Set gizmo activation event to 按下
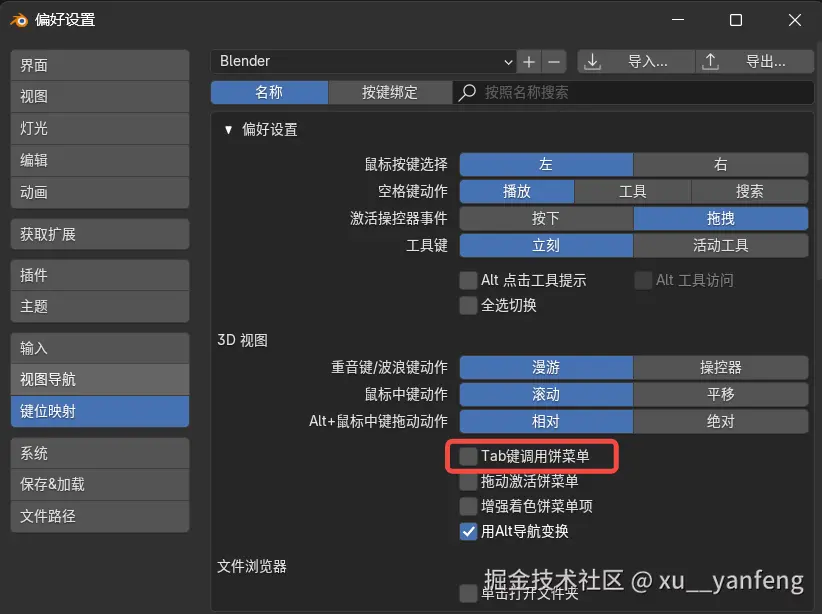Image resolution: width=822 pixels, height=614 pixels. [546, 219]
